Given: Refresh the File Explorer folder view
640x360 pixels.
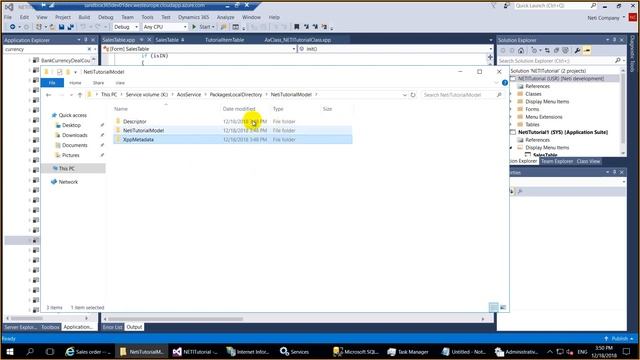Looking at the screenshot, I should 413,95.
